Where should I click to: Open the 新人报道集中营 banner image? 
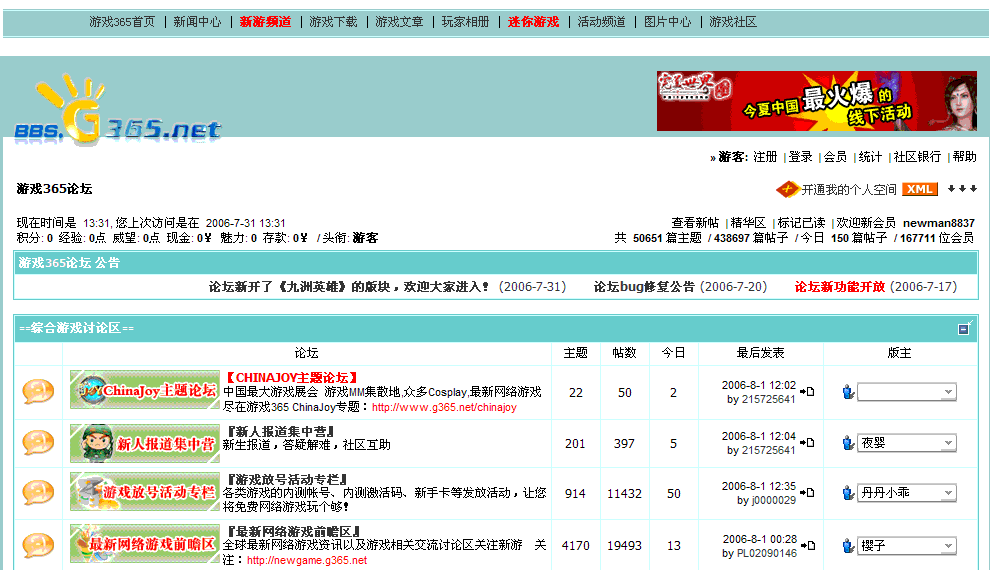coord(145,443)
